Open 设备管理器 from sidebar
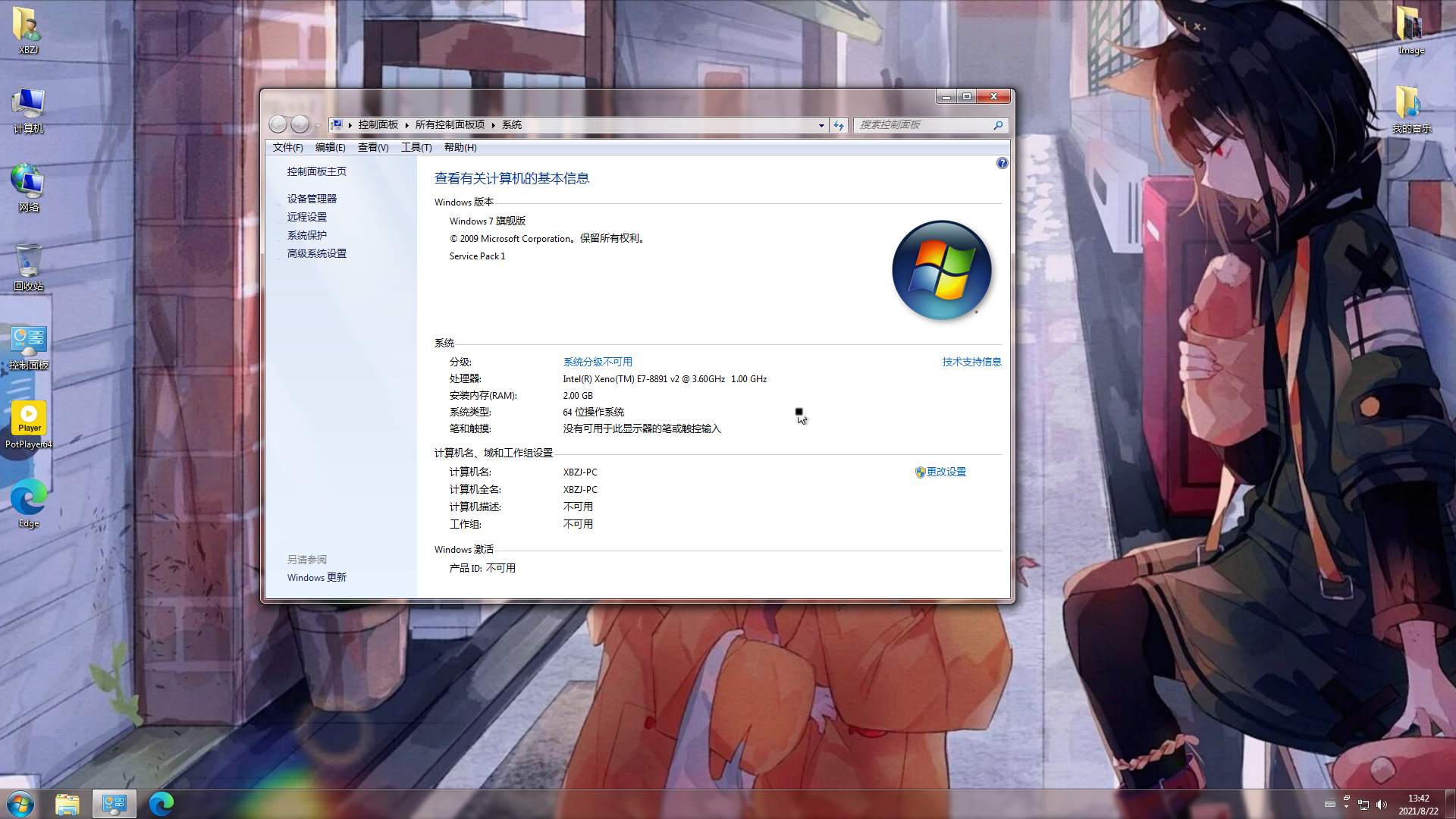 click(311, 198)
